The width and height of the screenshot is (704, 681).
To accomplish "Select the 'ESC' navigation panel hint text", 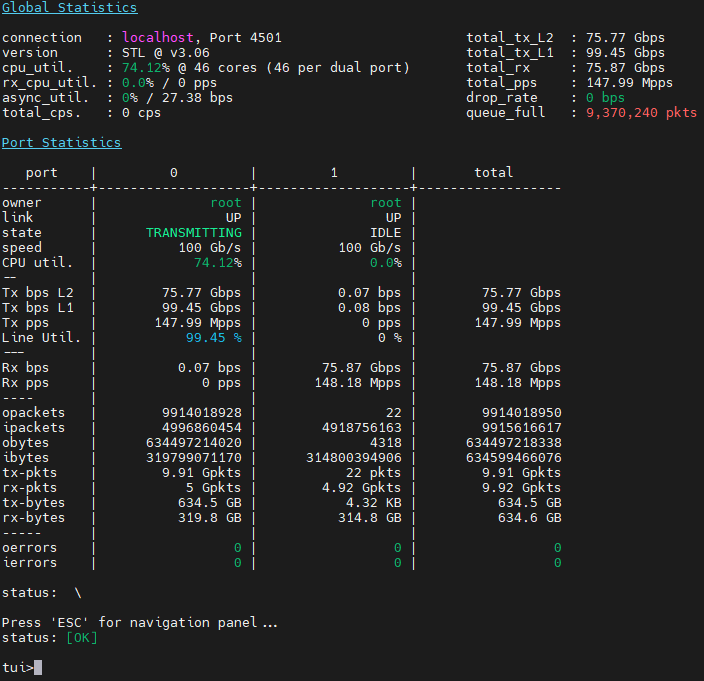I will coord(140,623).
